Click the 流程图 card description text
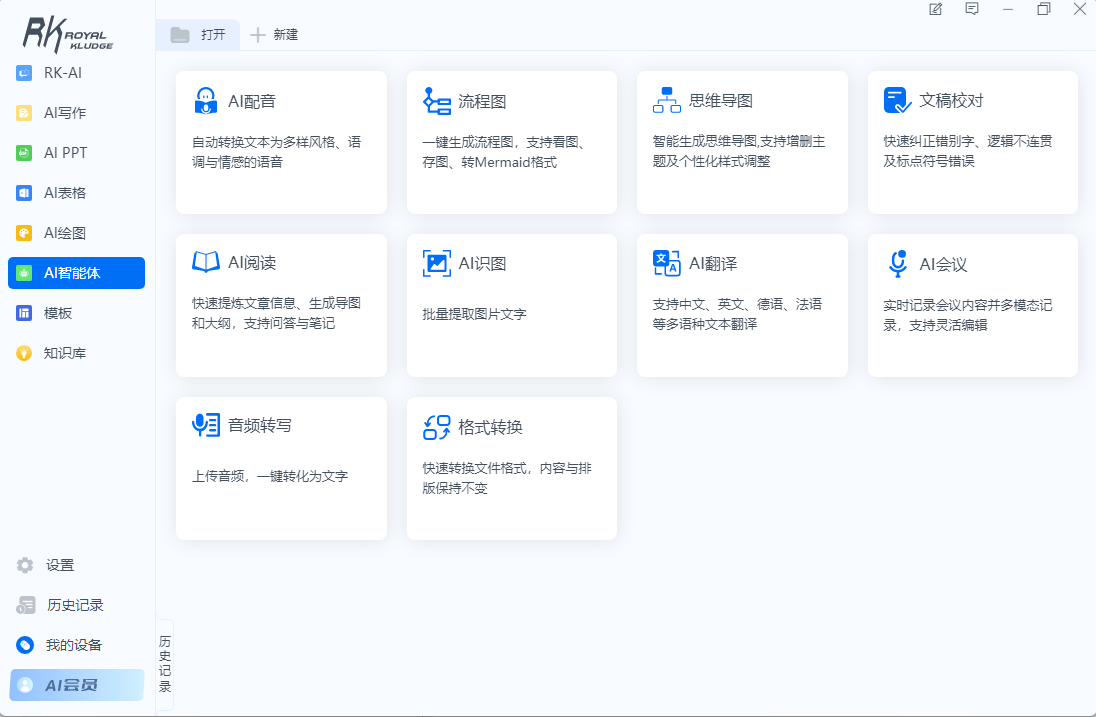The image size is (1096, 717). (503, 152)
